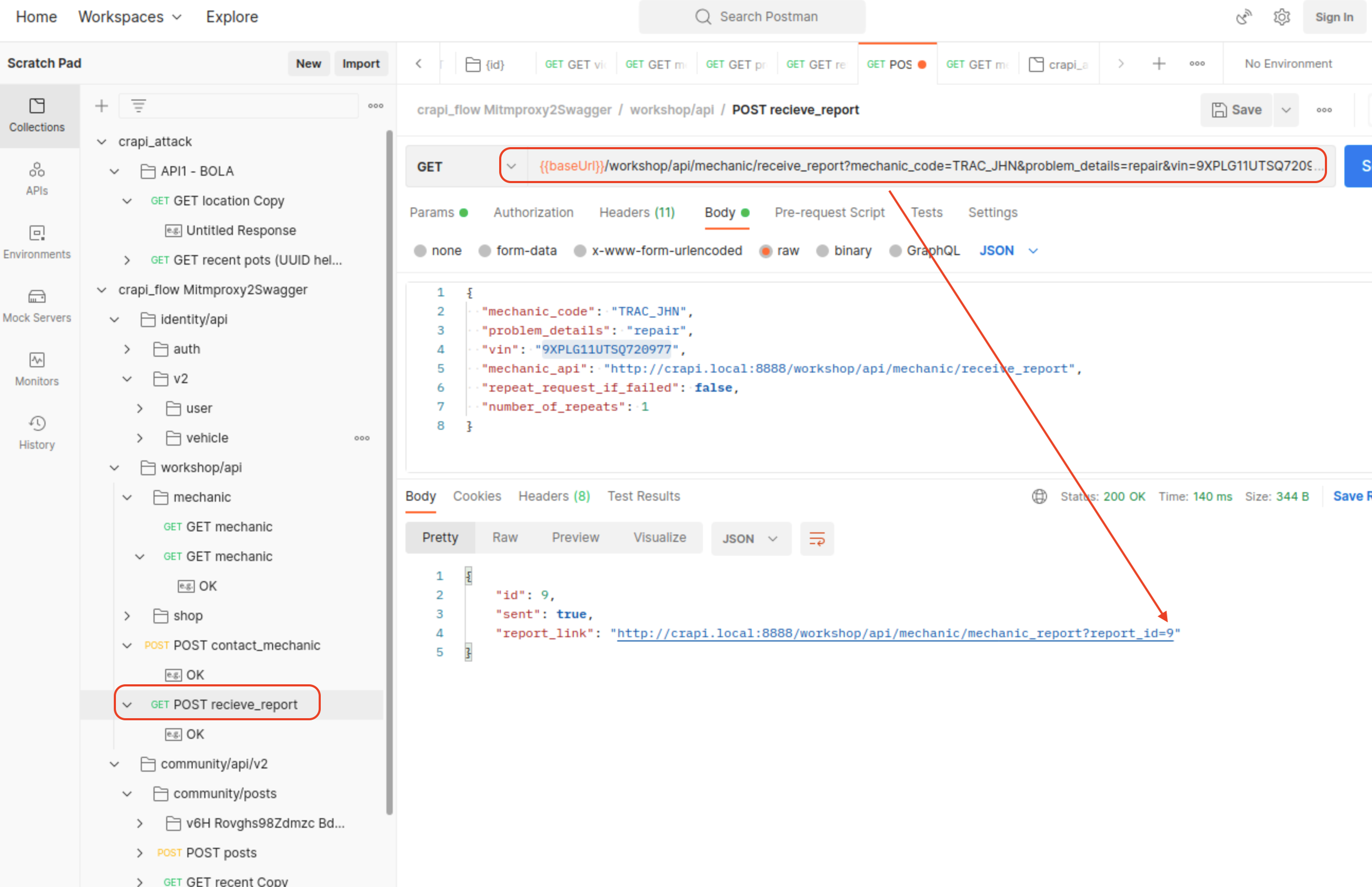Open the Monitors sidebar panel
Viewport: 1372px width, 887px height.
coord(37,368)
